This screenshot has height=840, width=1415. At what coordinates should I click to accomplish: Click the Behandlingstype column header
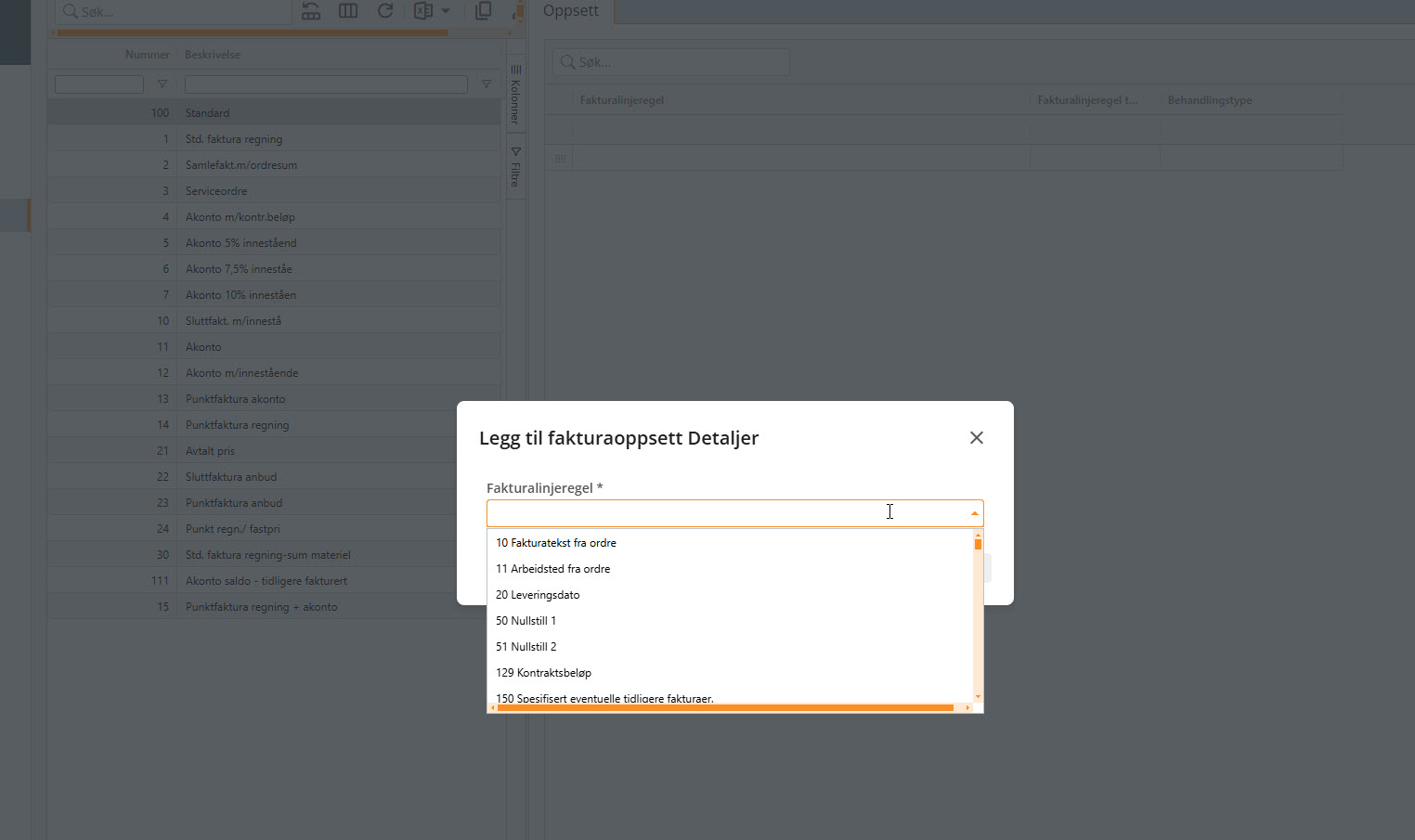[1210, 100]
